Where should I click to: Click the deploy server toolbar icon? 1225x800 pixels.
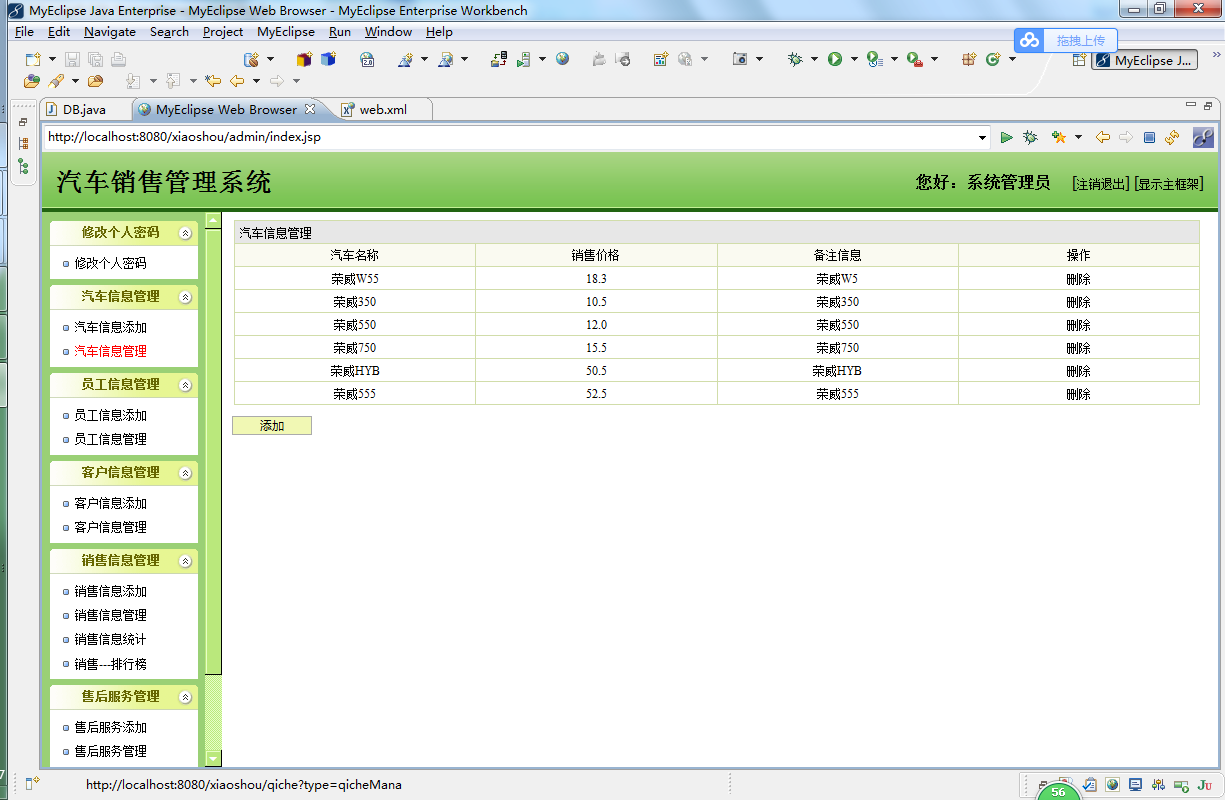[499, 60]
